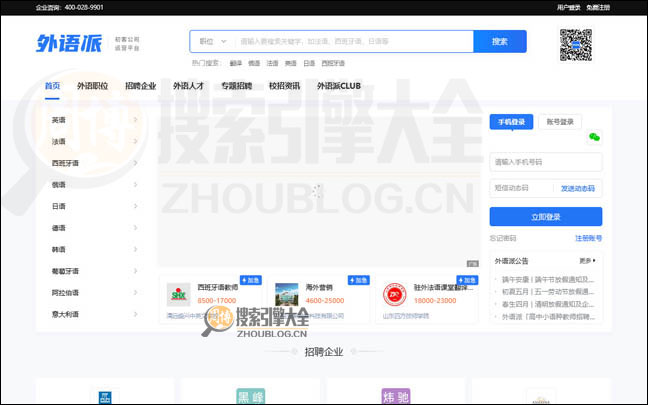
Task: Expand the 英语 category arrow
Action: [135, 120]
